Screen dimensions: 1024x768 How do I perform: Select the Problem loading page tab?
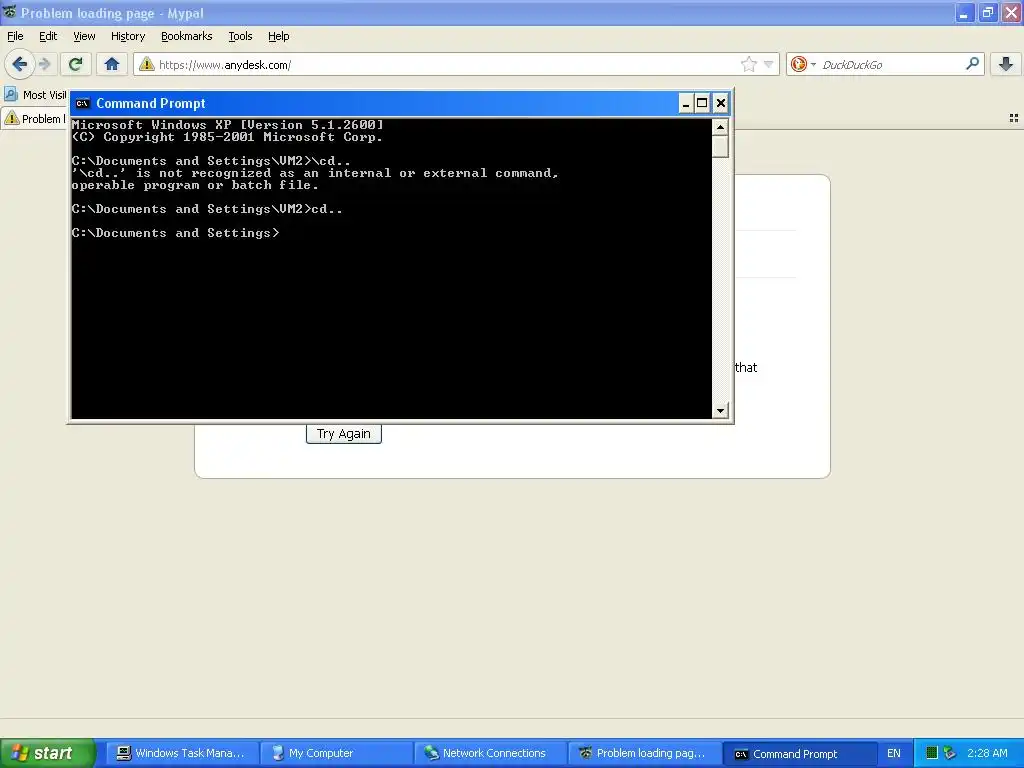(35, 118)
